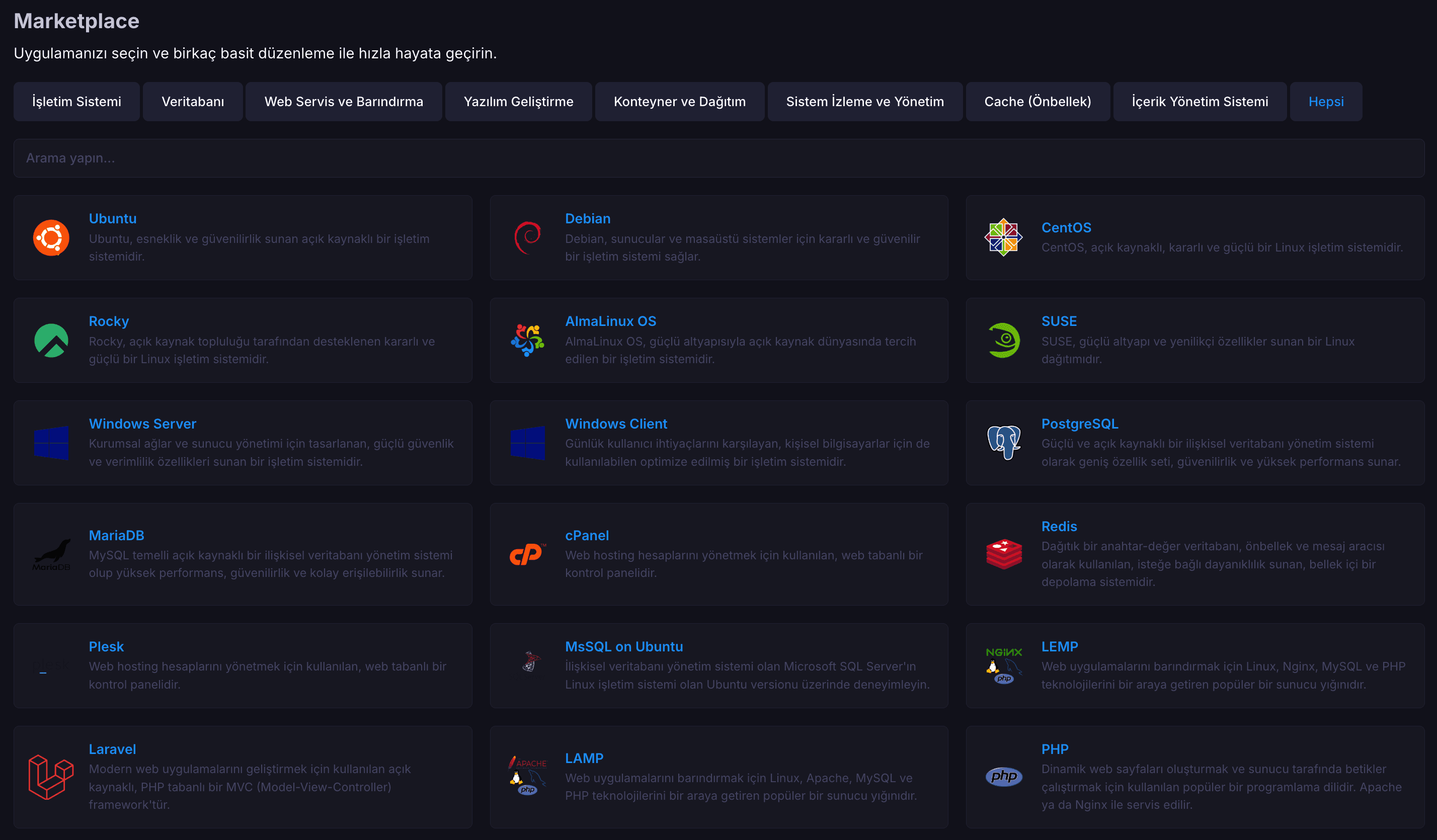
Task: Click the CentOS colorful logo icon
Action: (1003, 237)
